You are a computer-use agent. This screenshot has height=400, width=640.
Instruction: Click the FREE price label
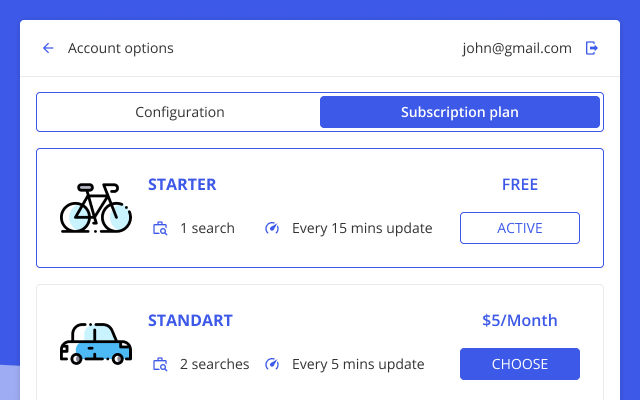pos(520,185)
